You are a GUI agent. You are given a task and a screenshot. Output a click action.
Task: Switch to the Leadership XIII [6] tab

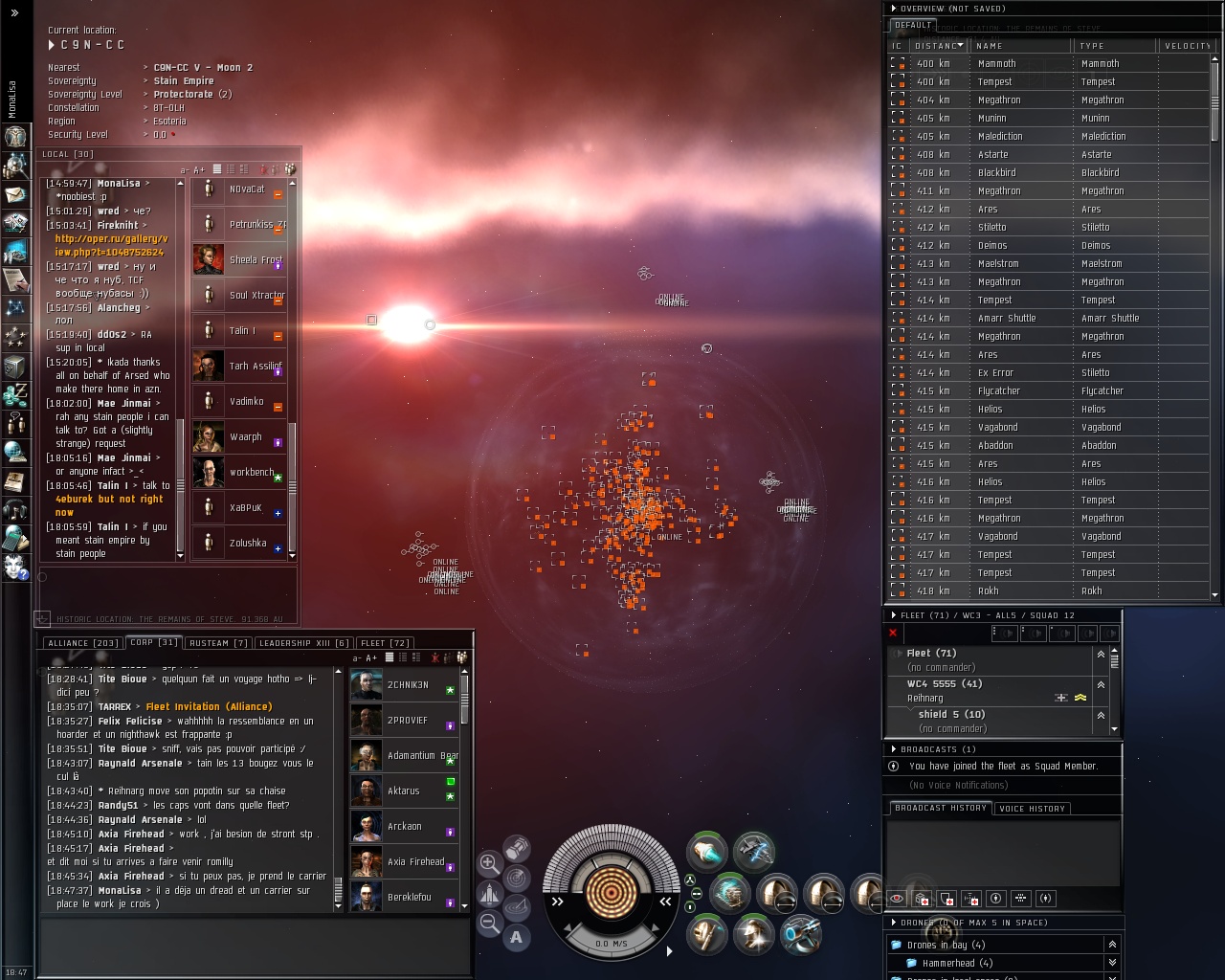tap(304, 643)
